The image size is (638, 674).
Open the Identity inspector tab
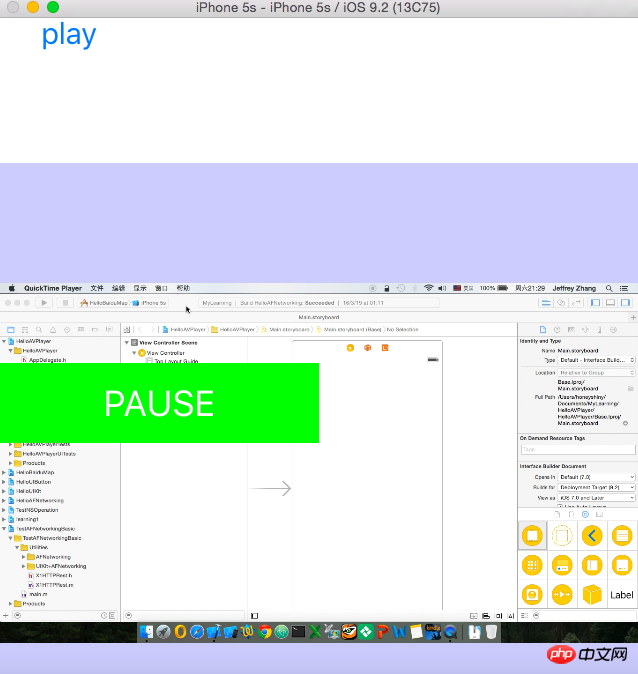click(571, 330)
